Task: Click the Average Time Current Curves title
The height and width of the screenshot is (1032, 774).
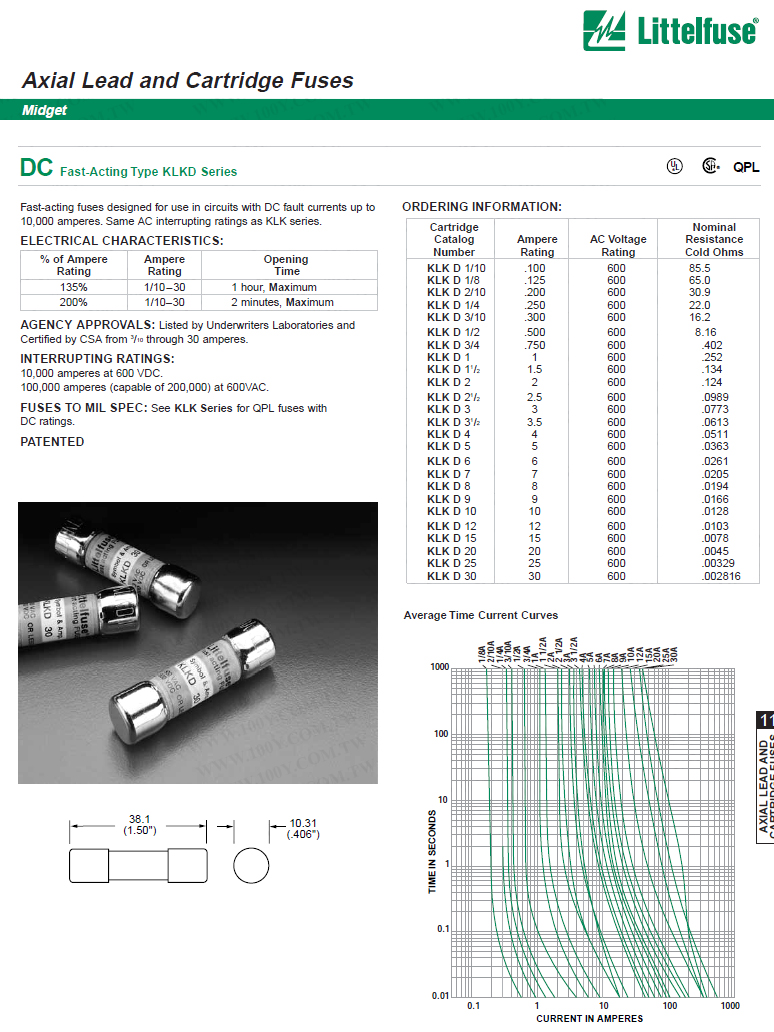Action: click(x=480, y=615)
